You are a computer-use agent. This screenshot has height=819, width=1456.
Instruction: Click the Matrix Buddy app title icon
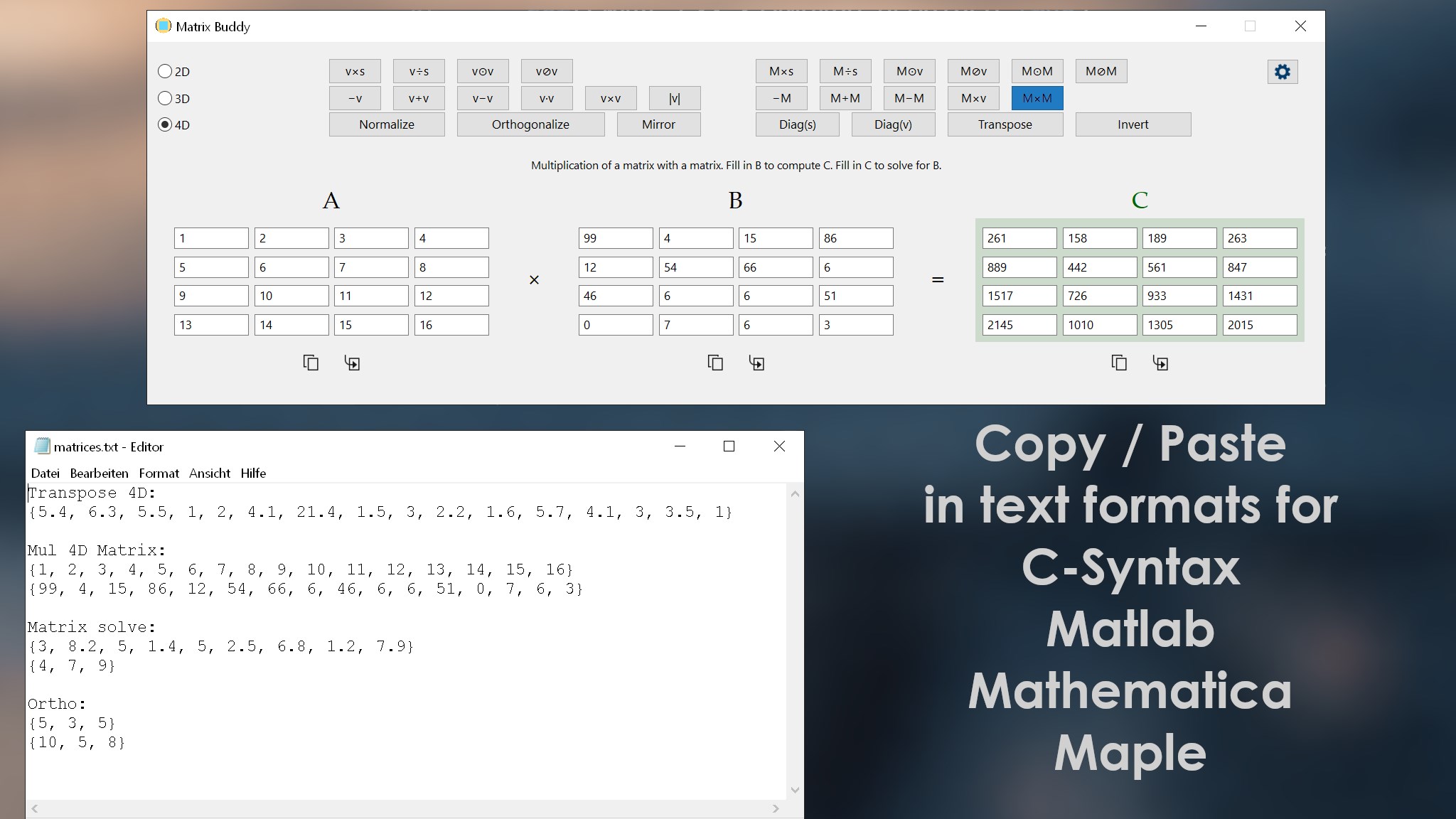[x=164, y=26]
